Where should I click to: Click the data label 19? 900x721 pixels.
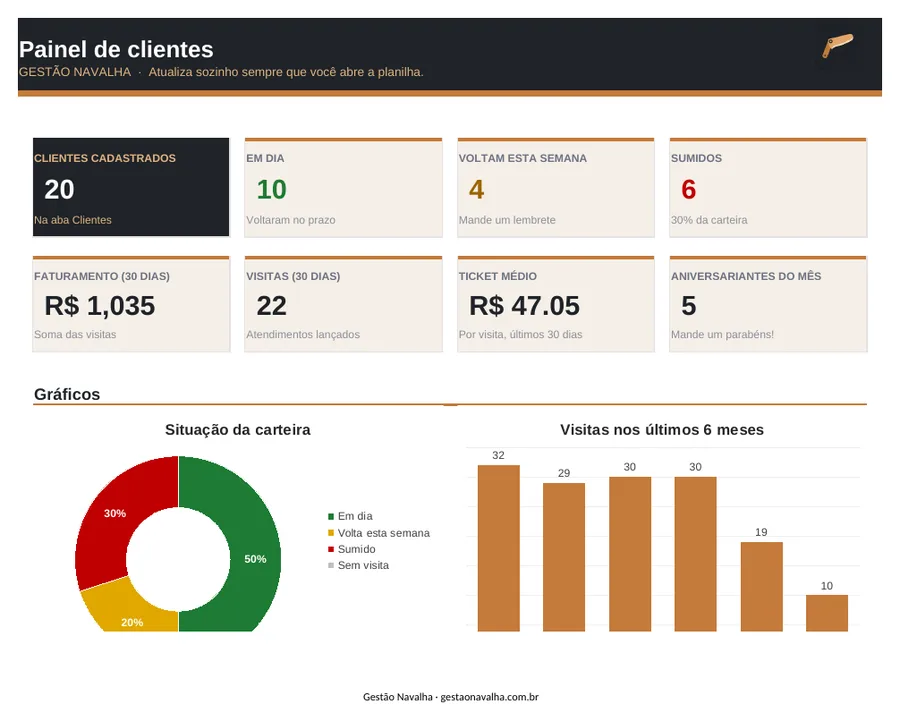coord(761,532)
